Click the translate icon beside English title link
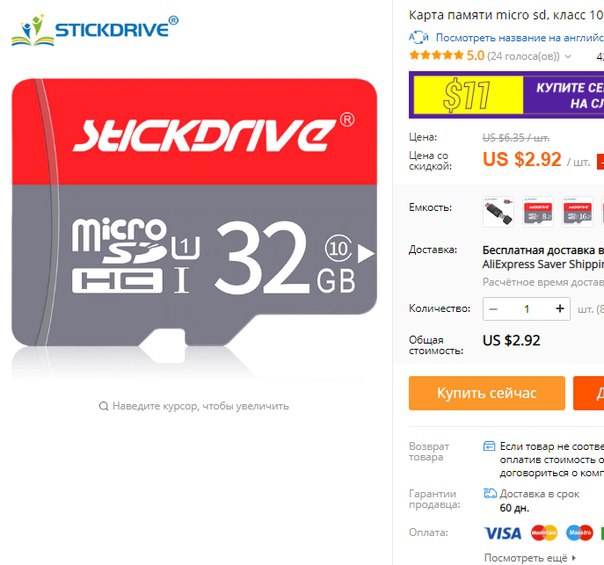The image size is (604, 565). click(419, 38)
